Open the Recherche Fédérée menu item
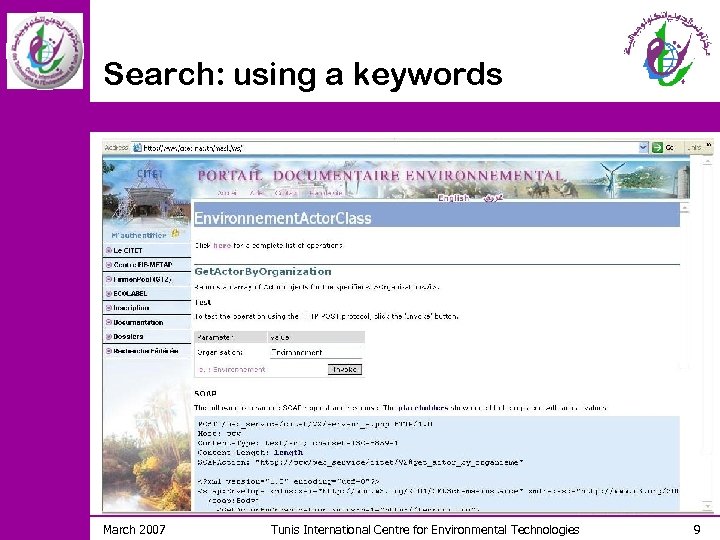 point(146,351)
